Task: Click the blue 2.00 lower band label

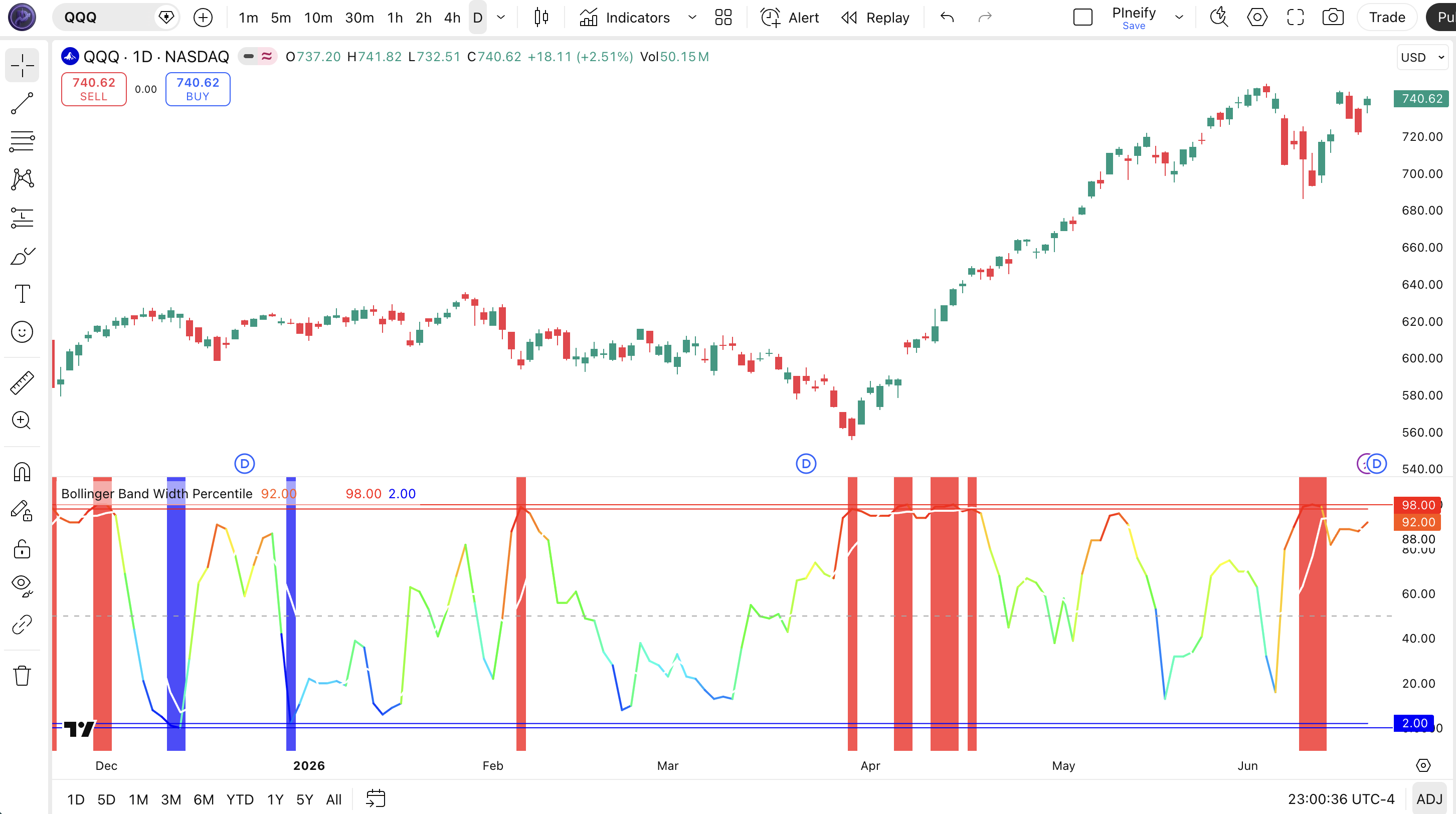Action: tap(1414, 723)
